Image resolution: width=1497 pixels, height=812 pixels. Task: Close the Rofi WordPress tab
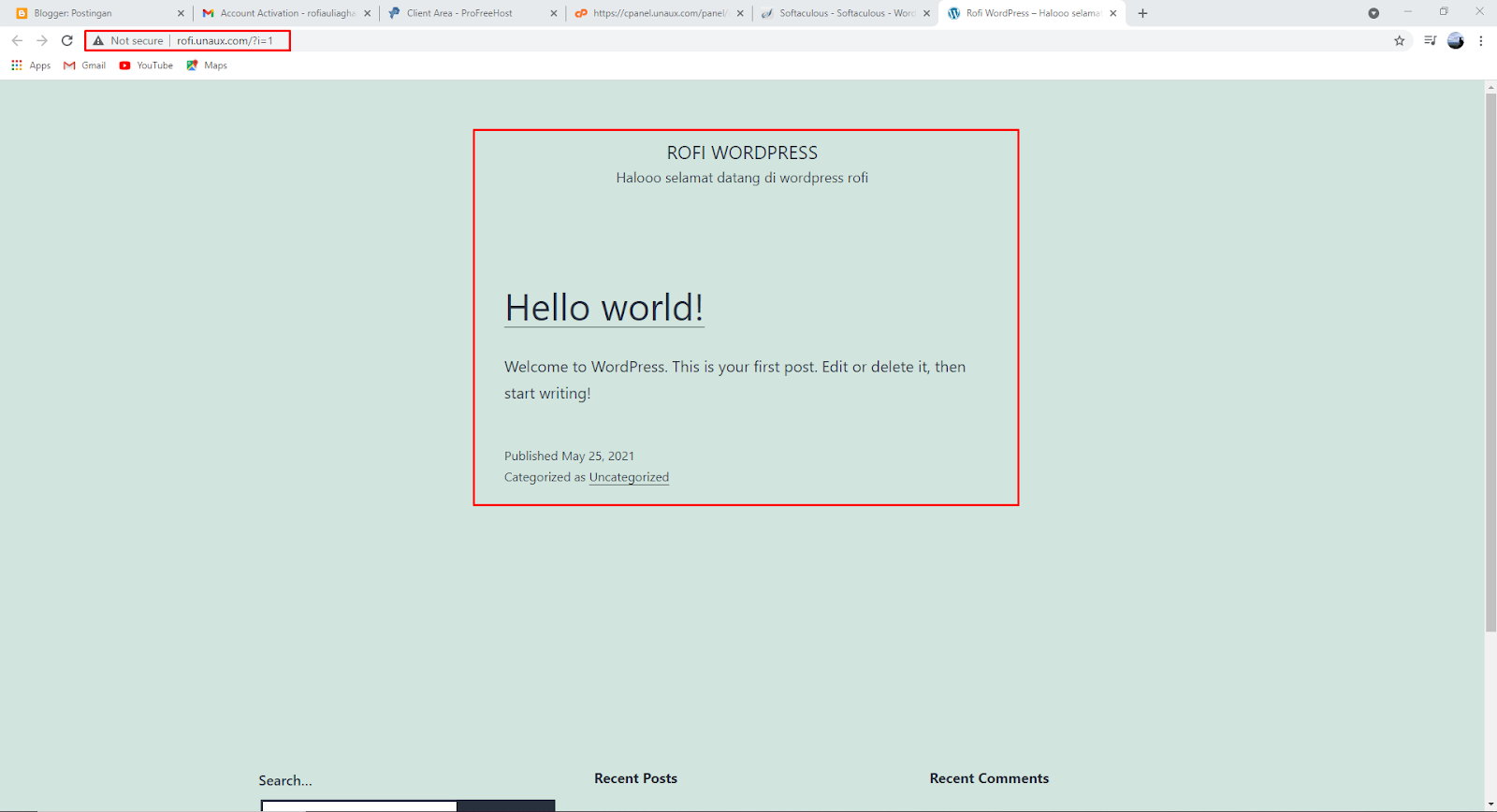coord(1112,13)
